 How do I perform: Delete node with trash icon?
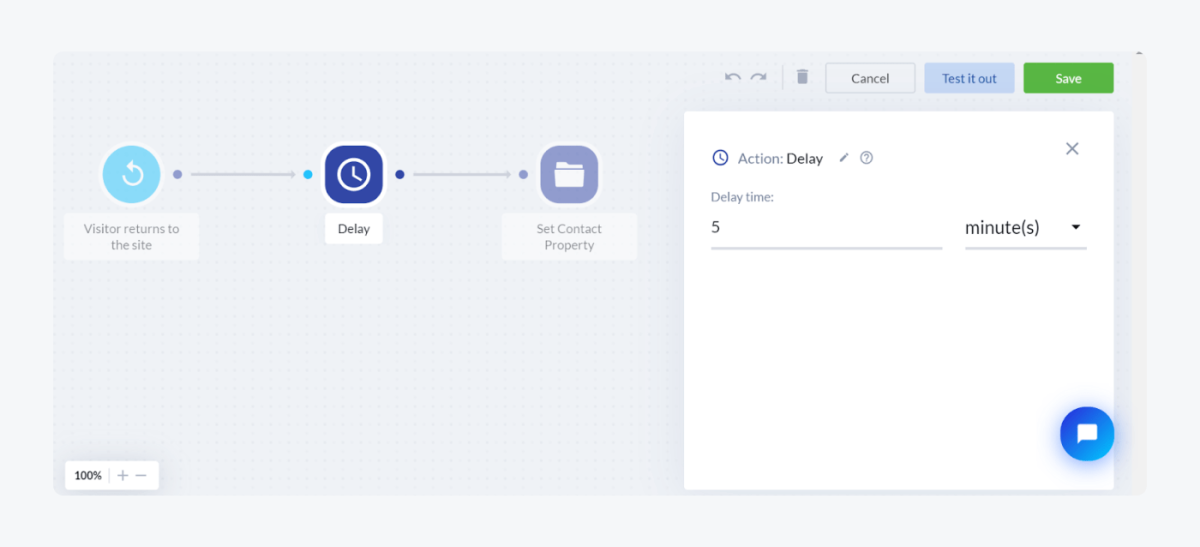802,77
